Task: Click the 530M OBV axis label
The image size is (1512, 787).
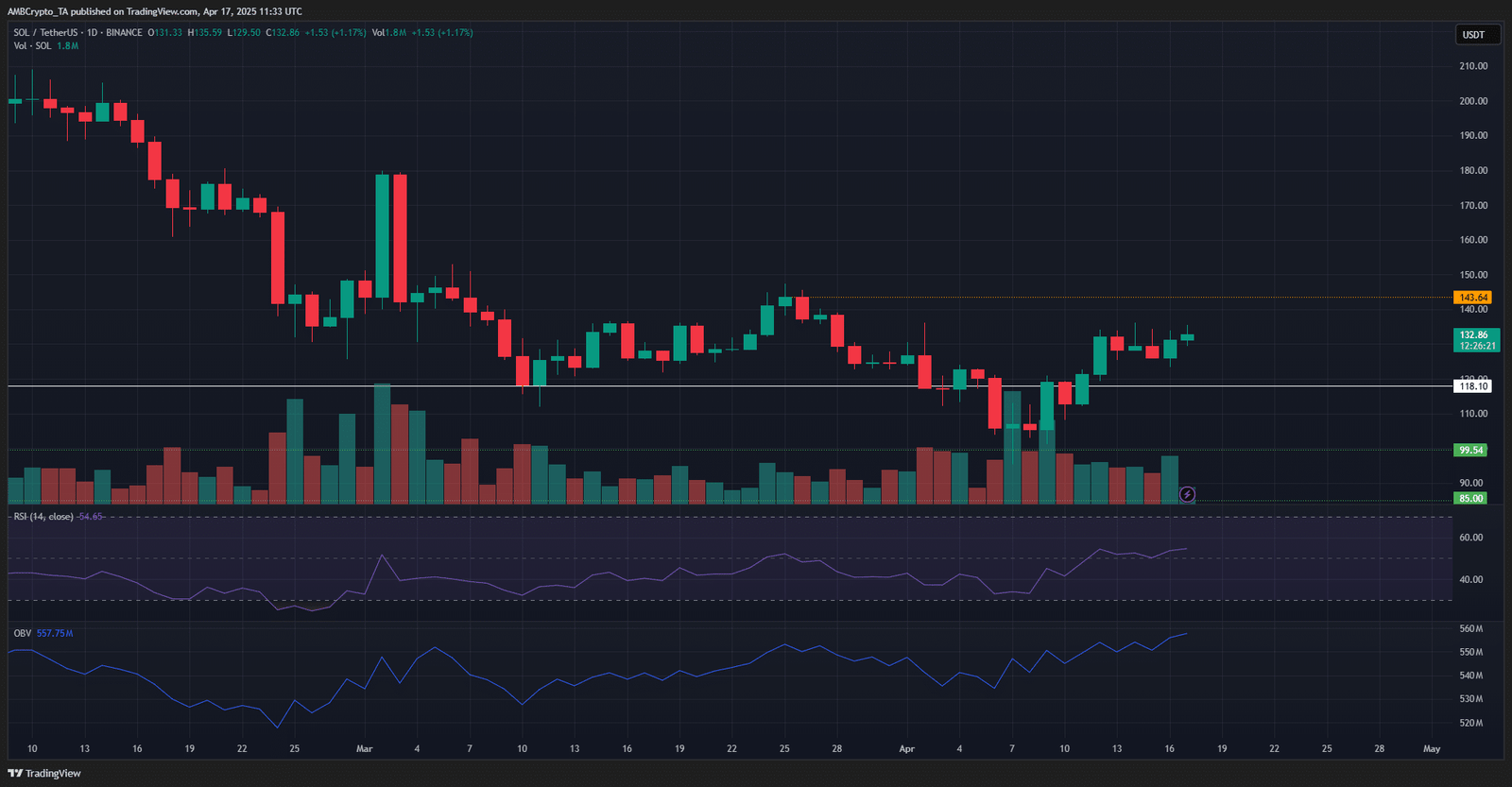Action: pos(1471,699)
